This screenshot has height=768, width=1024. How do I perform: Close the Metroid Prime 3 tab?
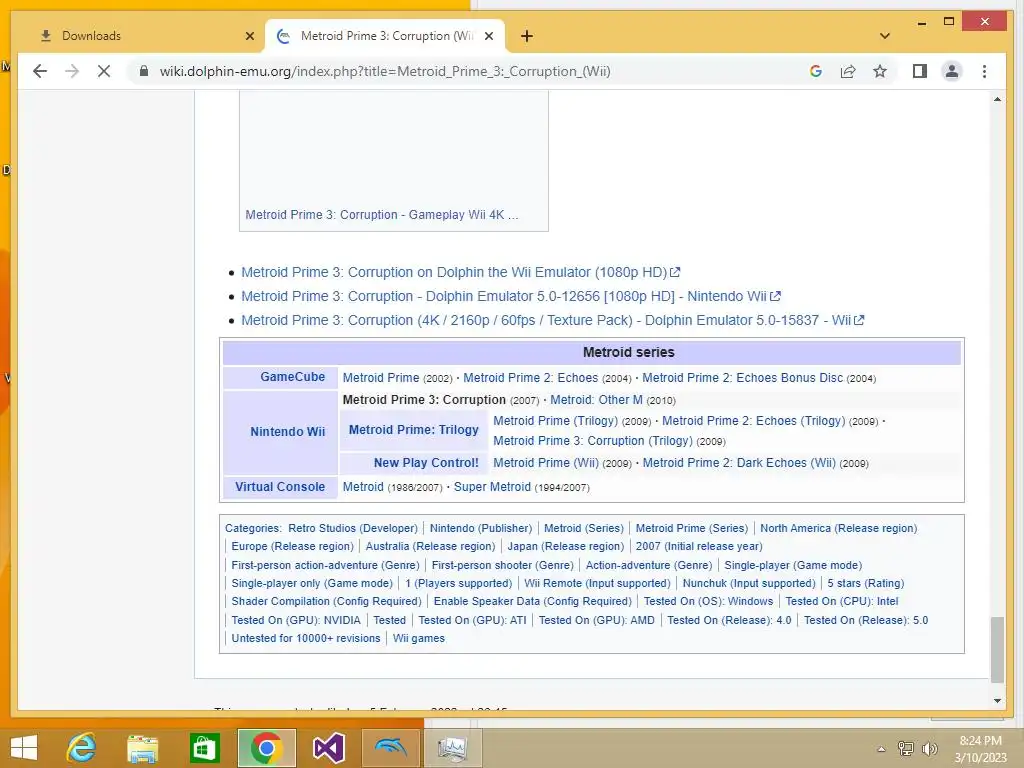coord(488,36)
